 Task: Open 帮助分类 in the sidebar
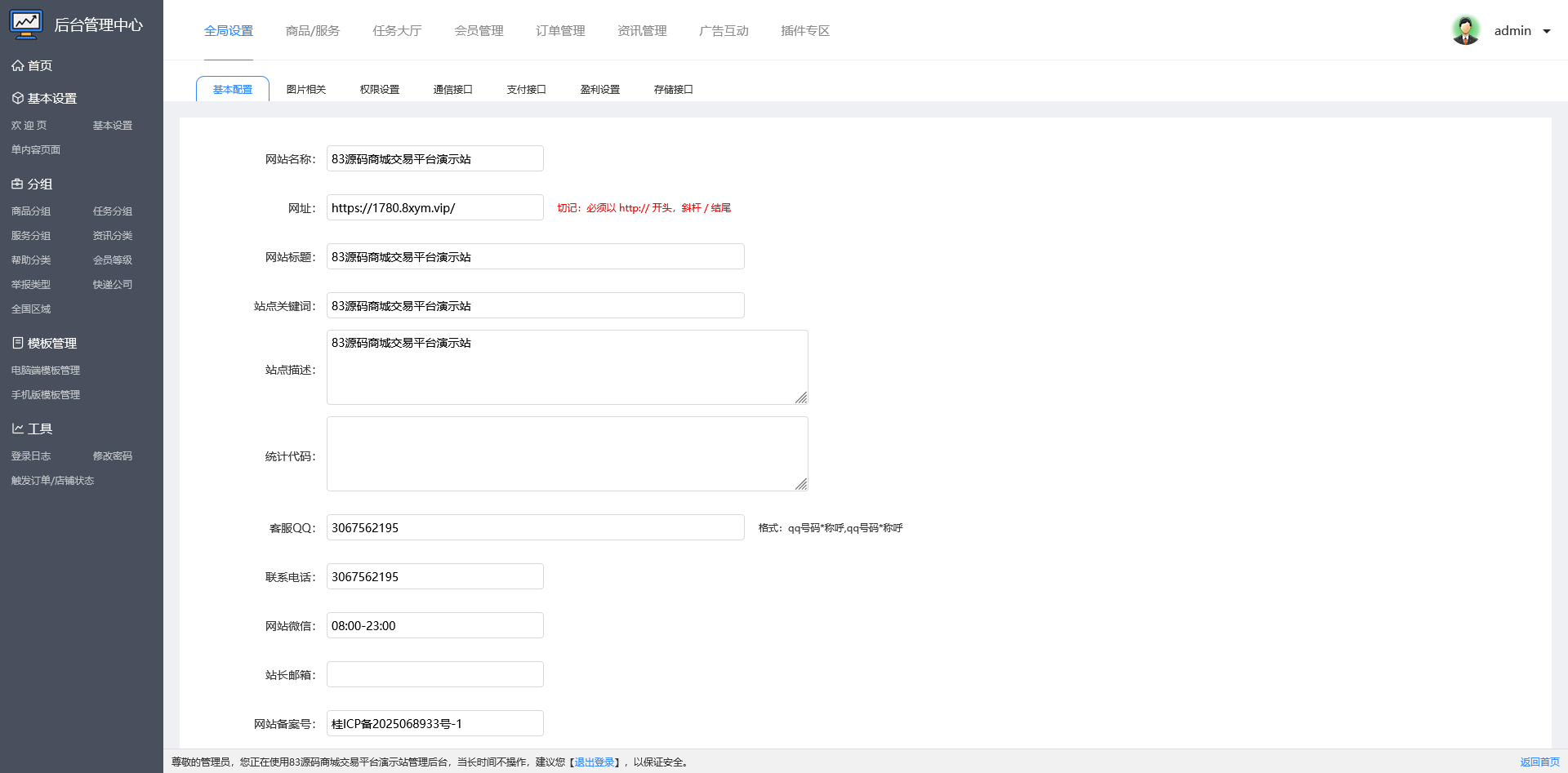coord(31,260)
